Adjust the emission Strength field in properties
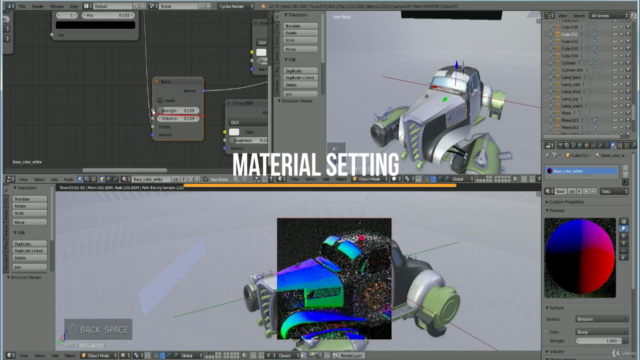This screenshot has height=360, width=640. (599, 340)
